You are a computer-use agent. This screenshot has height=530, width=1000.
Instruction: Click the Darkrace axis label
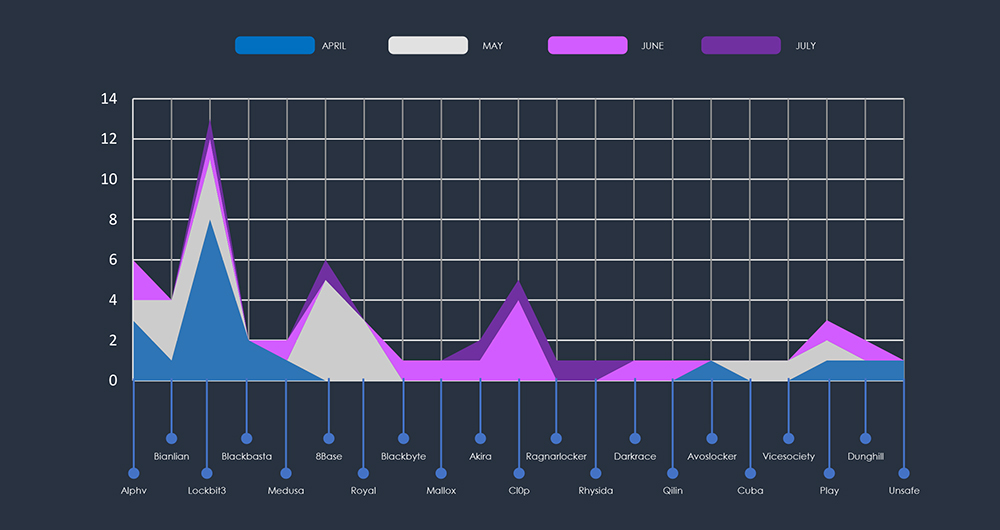(635, 457)
